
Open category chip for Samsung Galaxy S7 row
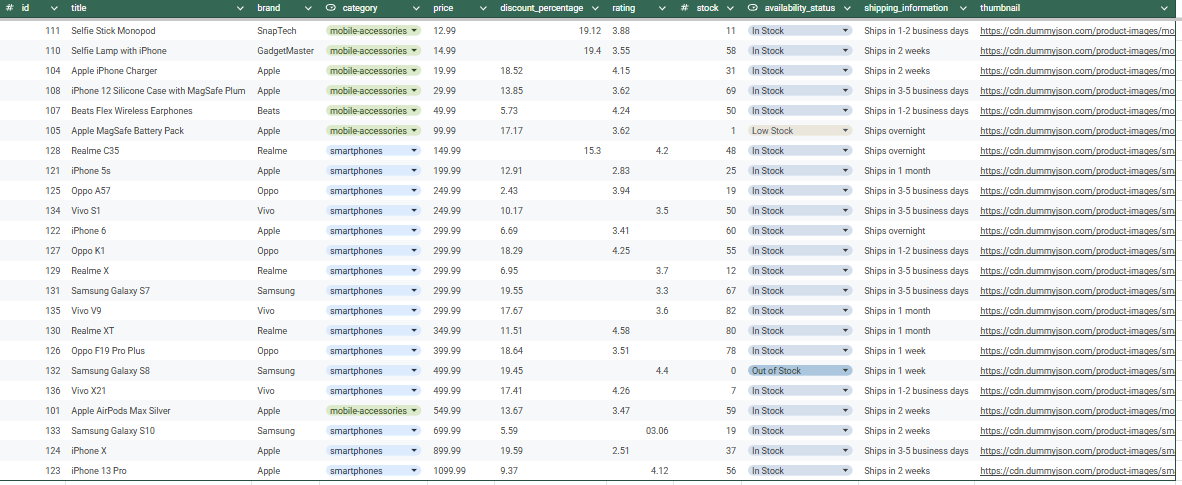(373, 290)
